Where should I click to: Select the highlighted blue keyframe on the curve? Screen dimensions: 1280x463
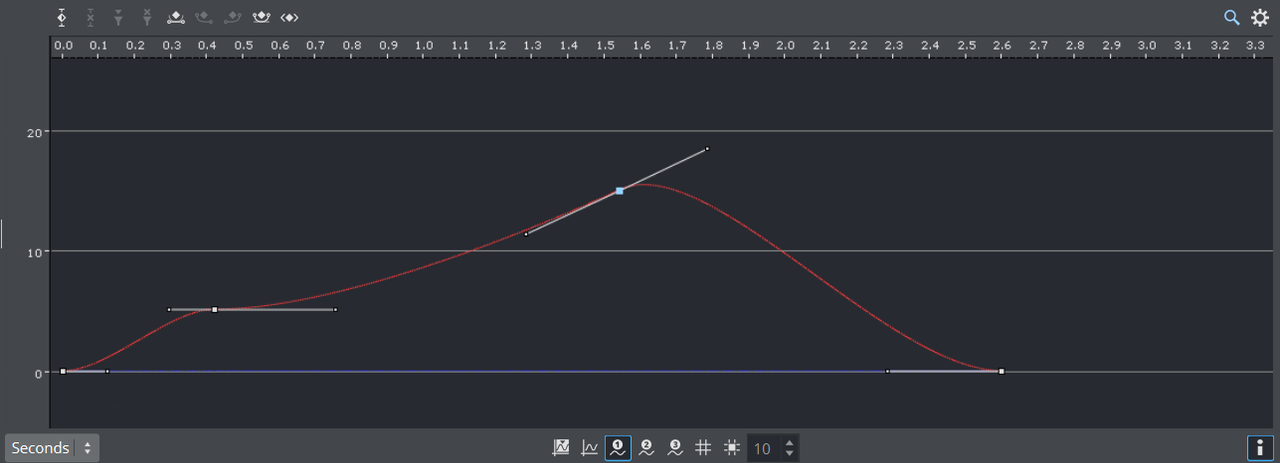click(620, 190)
